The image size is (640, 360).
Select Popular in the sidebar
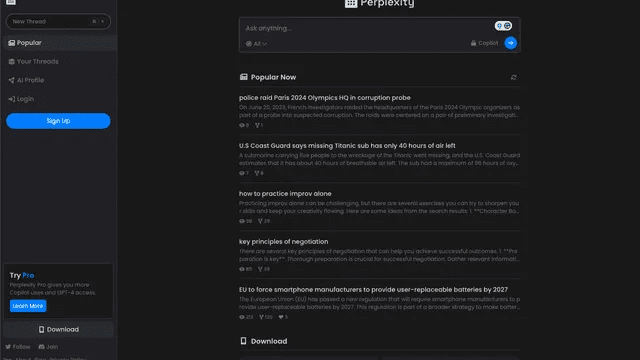(58, 43)
